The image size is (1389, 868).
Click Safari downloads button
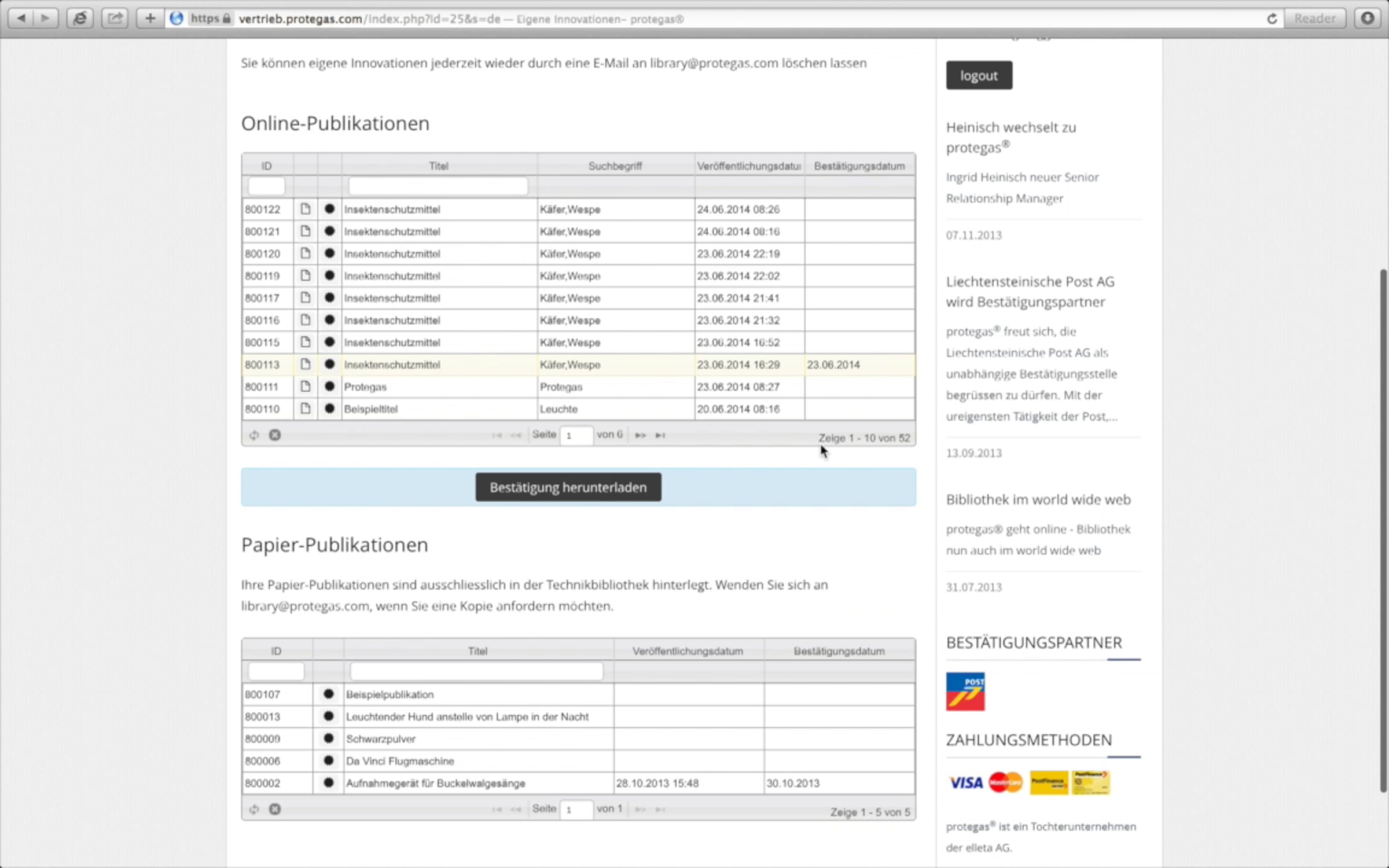pos(1368,19)
